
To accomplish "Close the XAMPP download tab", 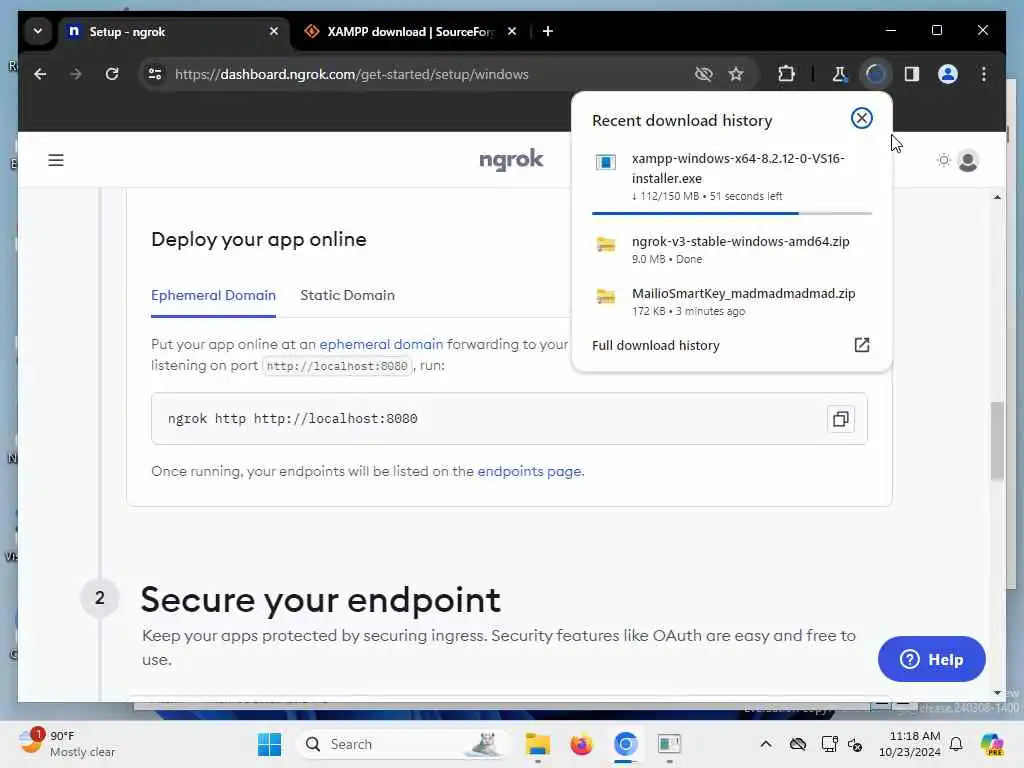I will 512,31.
